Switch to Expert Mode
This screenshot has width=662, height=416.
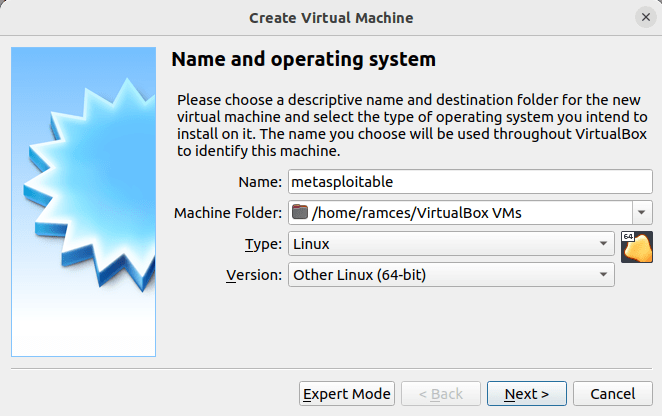(x=347, y=394)
